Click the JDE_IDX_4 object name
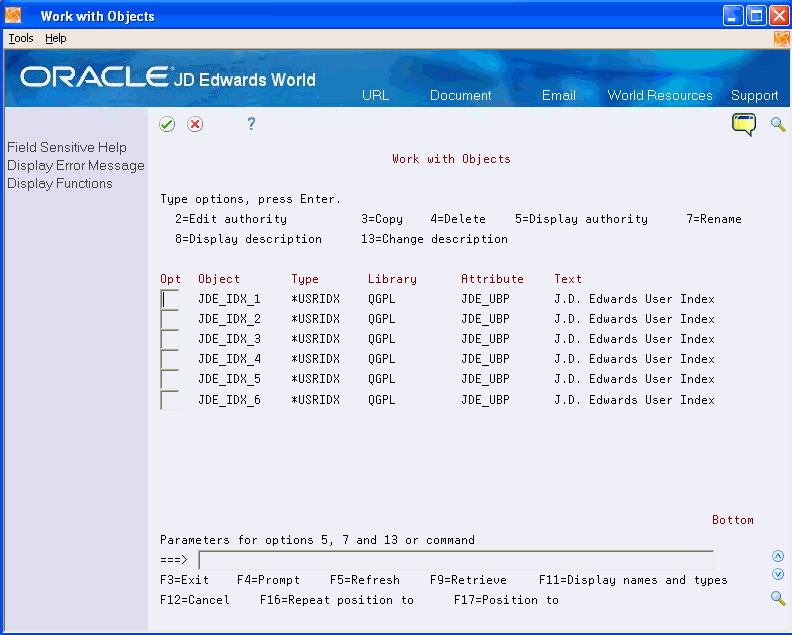The image size is (792, 635). point(229,359)
